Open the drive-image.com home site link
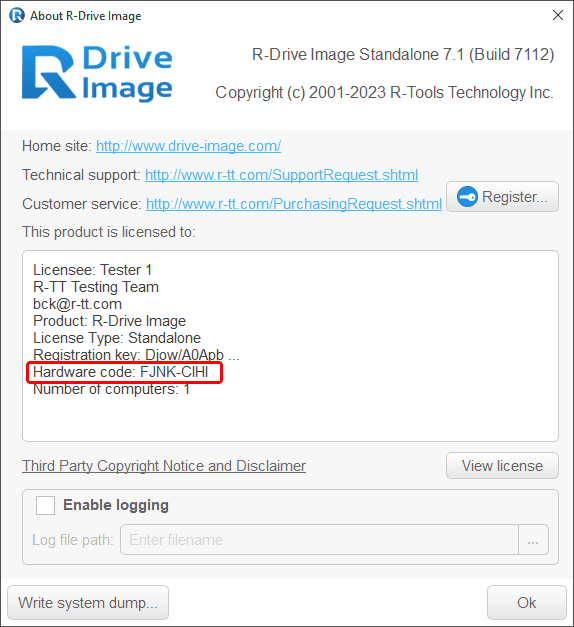This screenshot has width=574, height=627. pyautogui.click(x=188, y=146)
